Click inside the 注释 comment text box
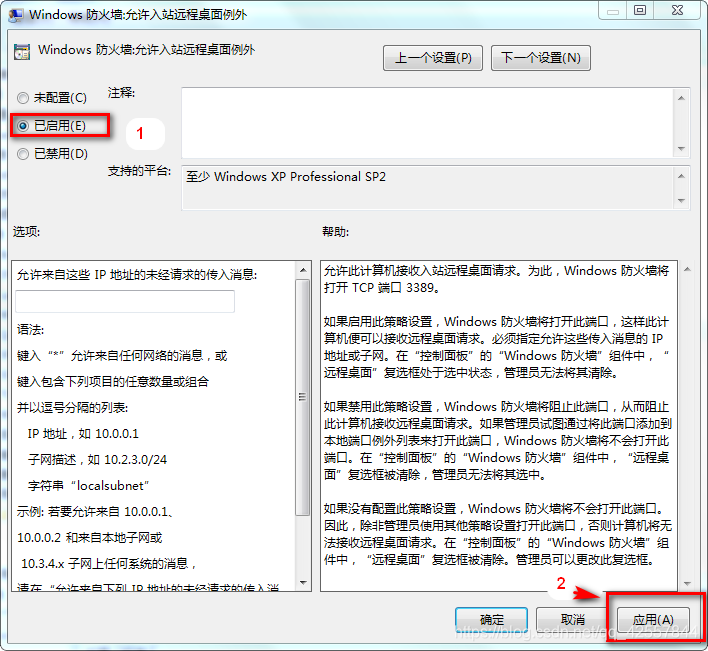This screenshot has width=708, height=651. pos(428,123)
